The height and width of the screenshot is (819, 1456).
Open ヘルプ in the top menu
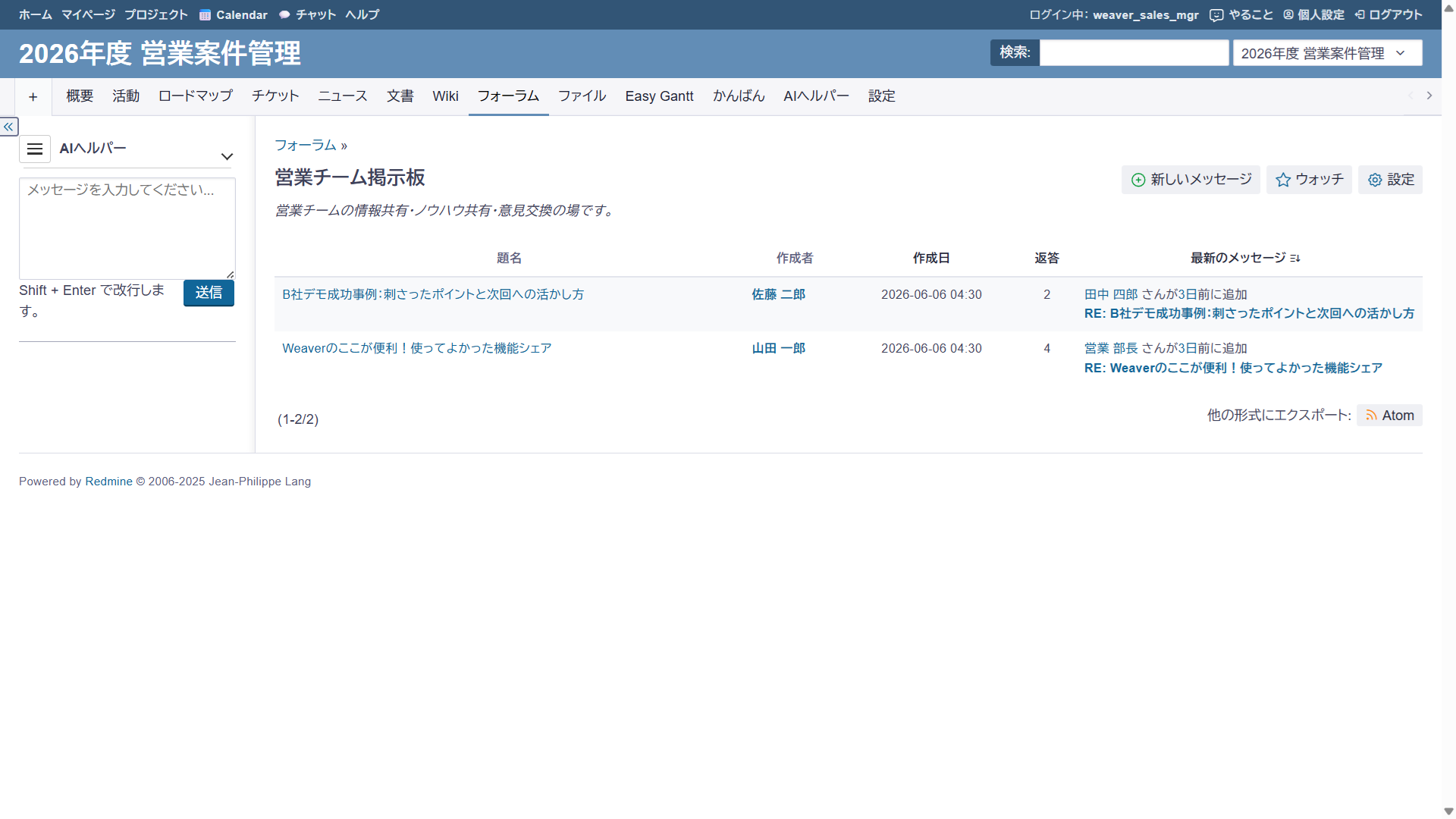coord(362,14)
